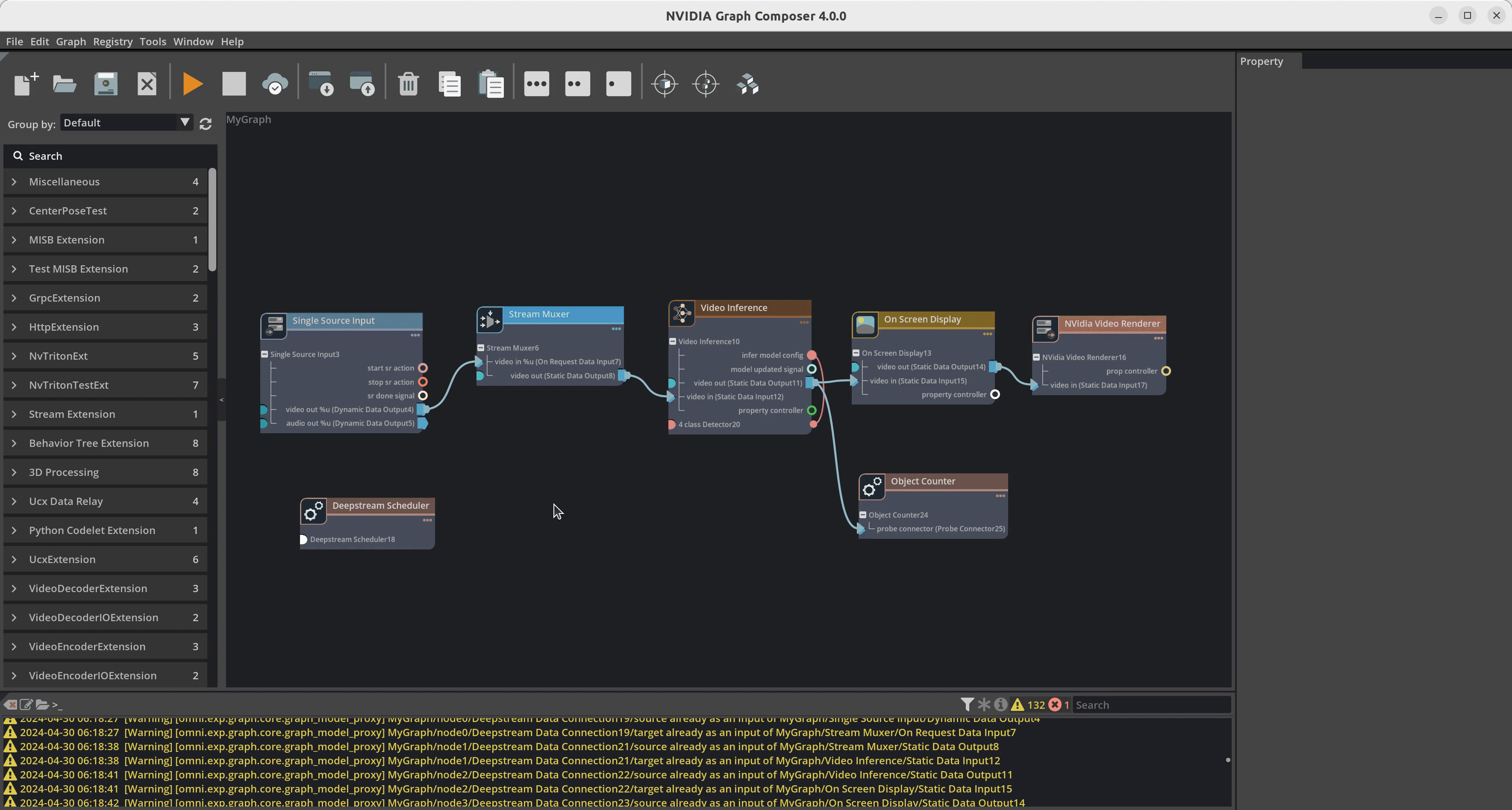Expand the 3D Processing category

[x=14, y=472]
